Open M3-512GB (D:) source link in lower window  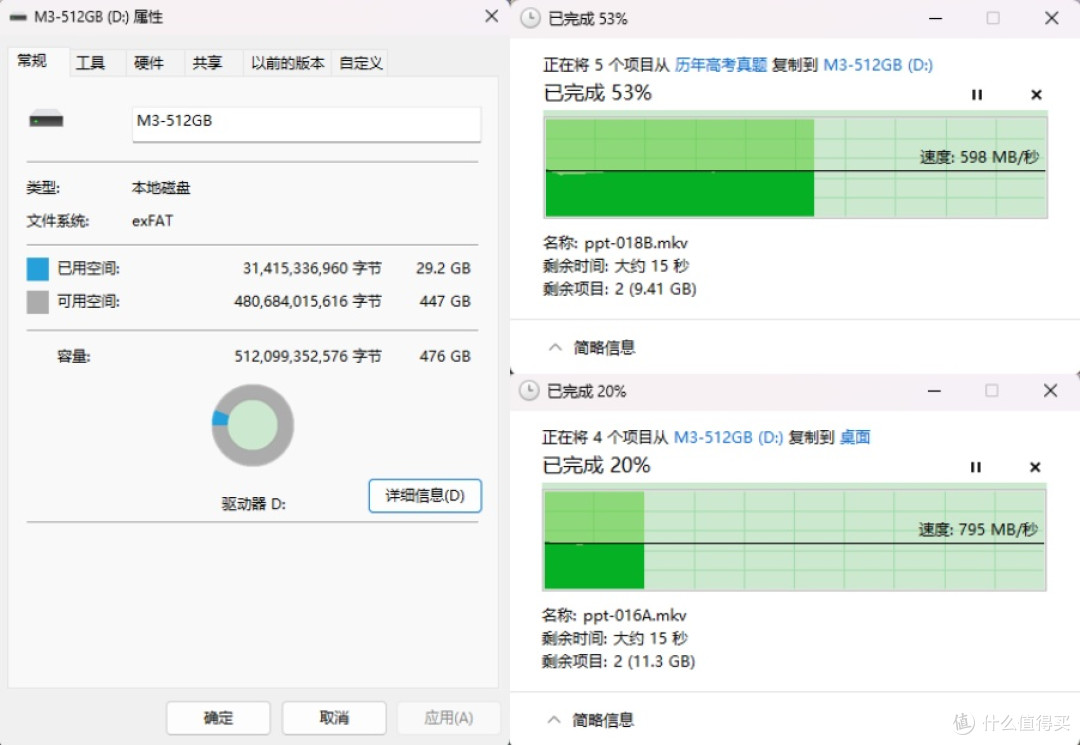click(728, 437)
